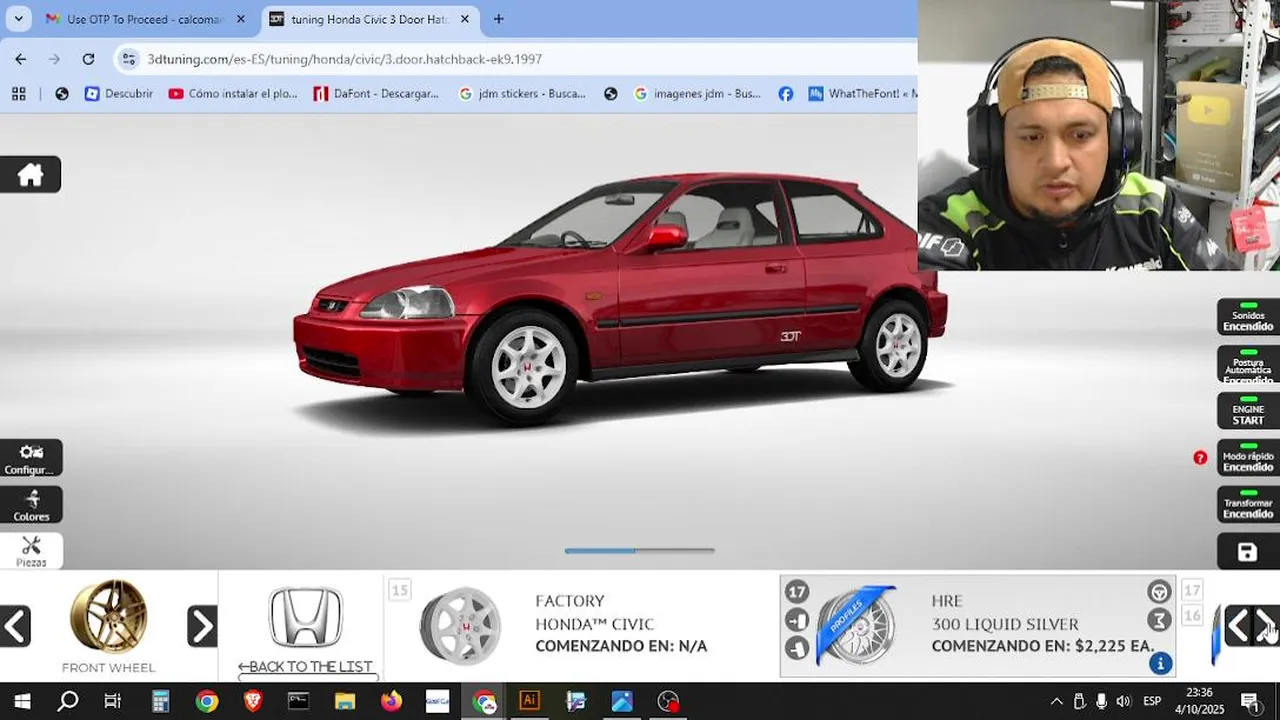Image resolution: width=1280 pixels, height=720 pixels.
Task: Select the HRE 300 Liquid Silver wheel
Action: tap(977, 626)
